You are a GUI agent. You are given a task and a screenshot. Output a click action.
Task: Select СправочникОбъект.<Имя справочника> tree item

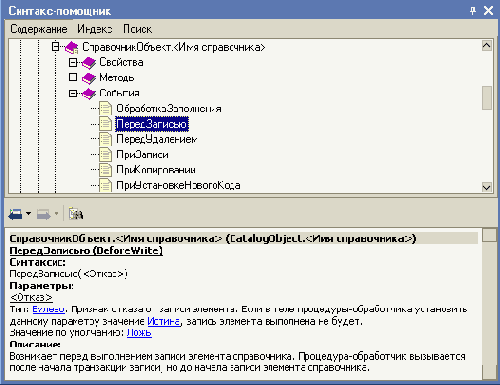coord(174,47)
